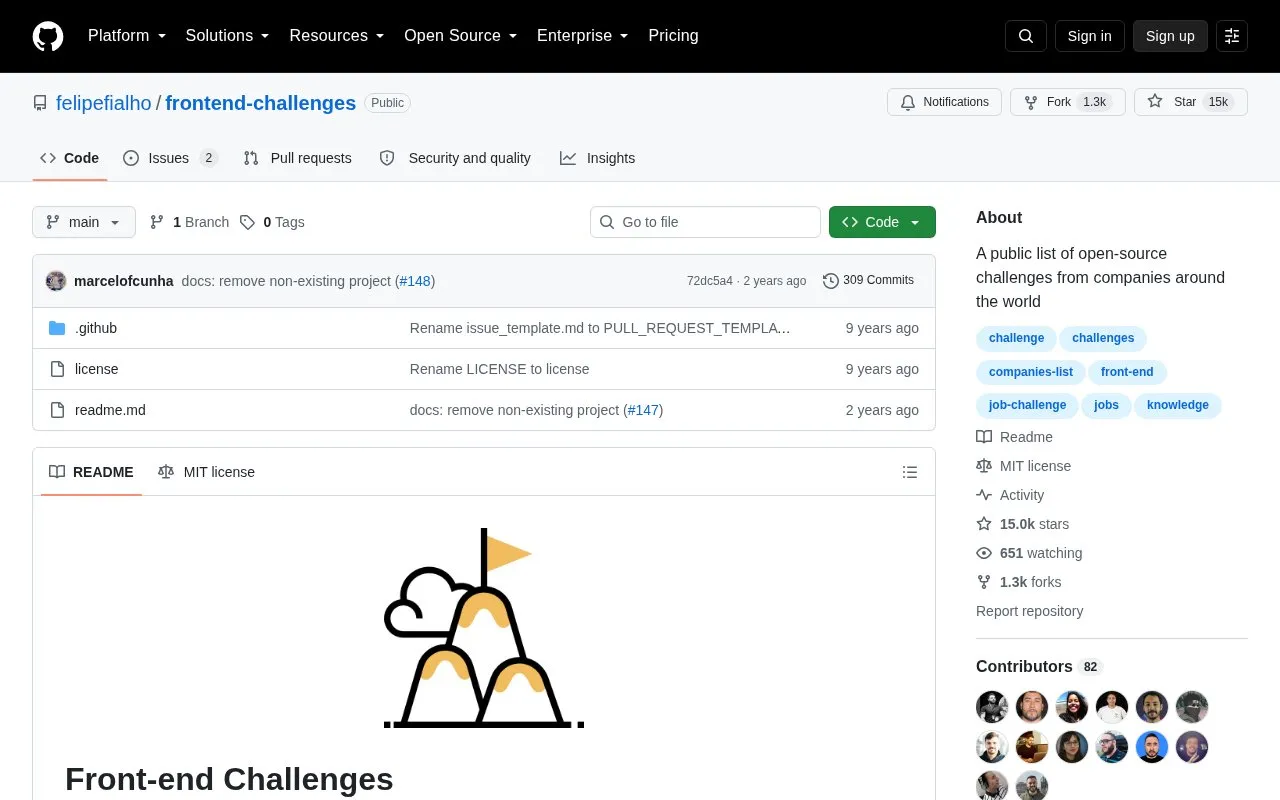The image size is (1280, 800).
Task: Click the Sign up button
Action: tap(1170, 36)
